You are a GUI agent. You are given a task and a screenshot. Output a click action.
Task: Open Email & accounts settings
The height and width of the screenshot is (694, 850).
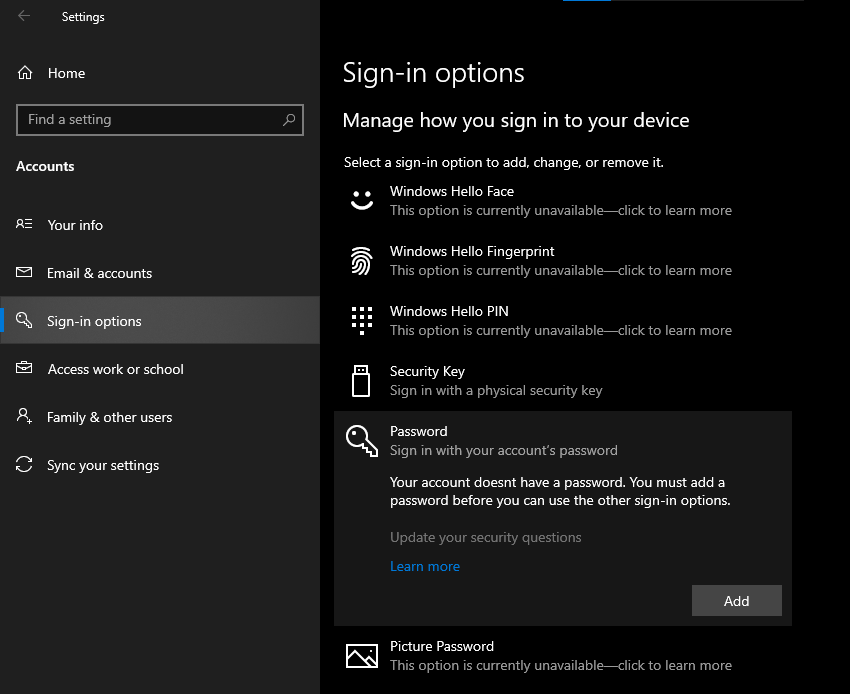[99, 273]
